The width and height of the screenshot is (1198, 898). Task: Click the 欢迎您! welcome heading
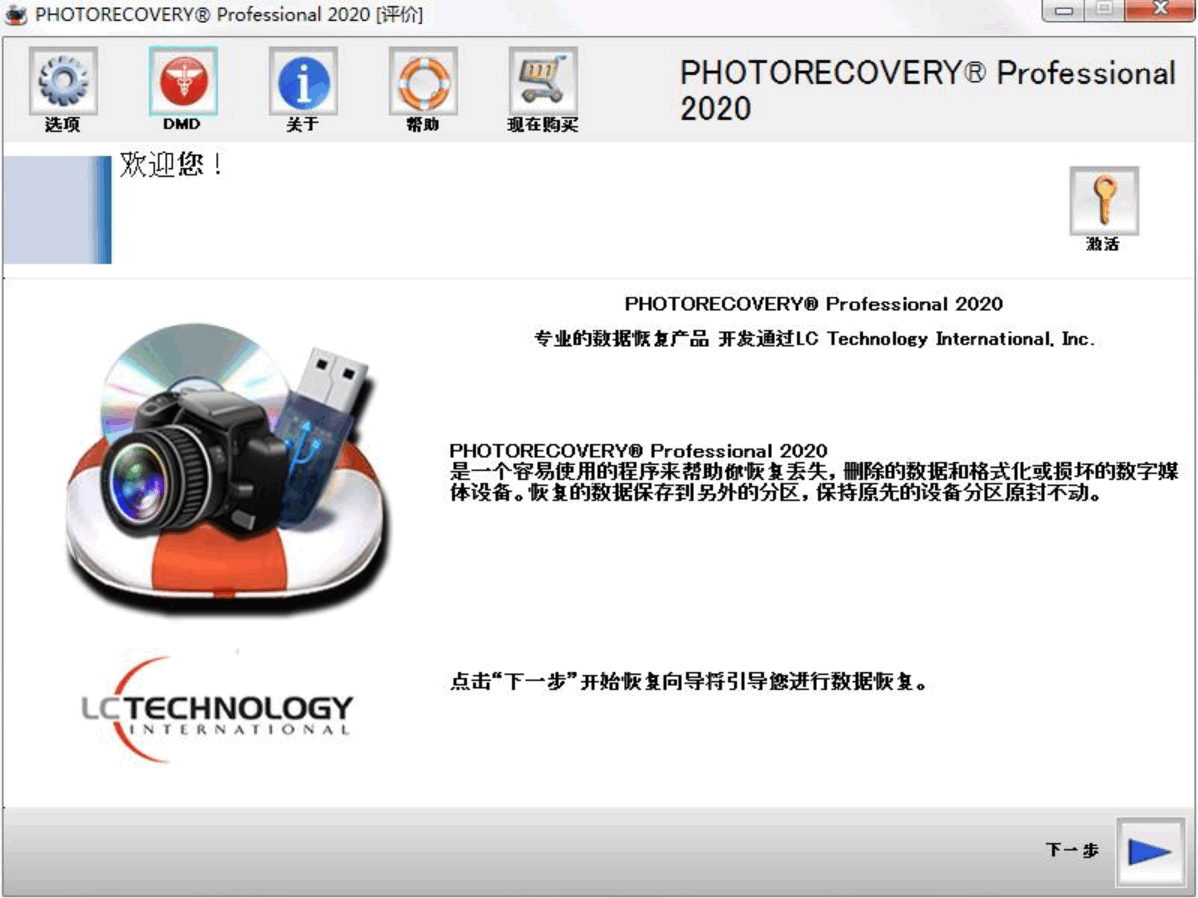pos(171,164)
